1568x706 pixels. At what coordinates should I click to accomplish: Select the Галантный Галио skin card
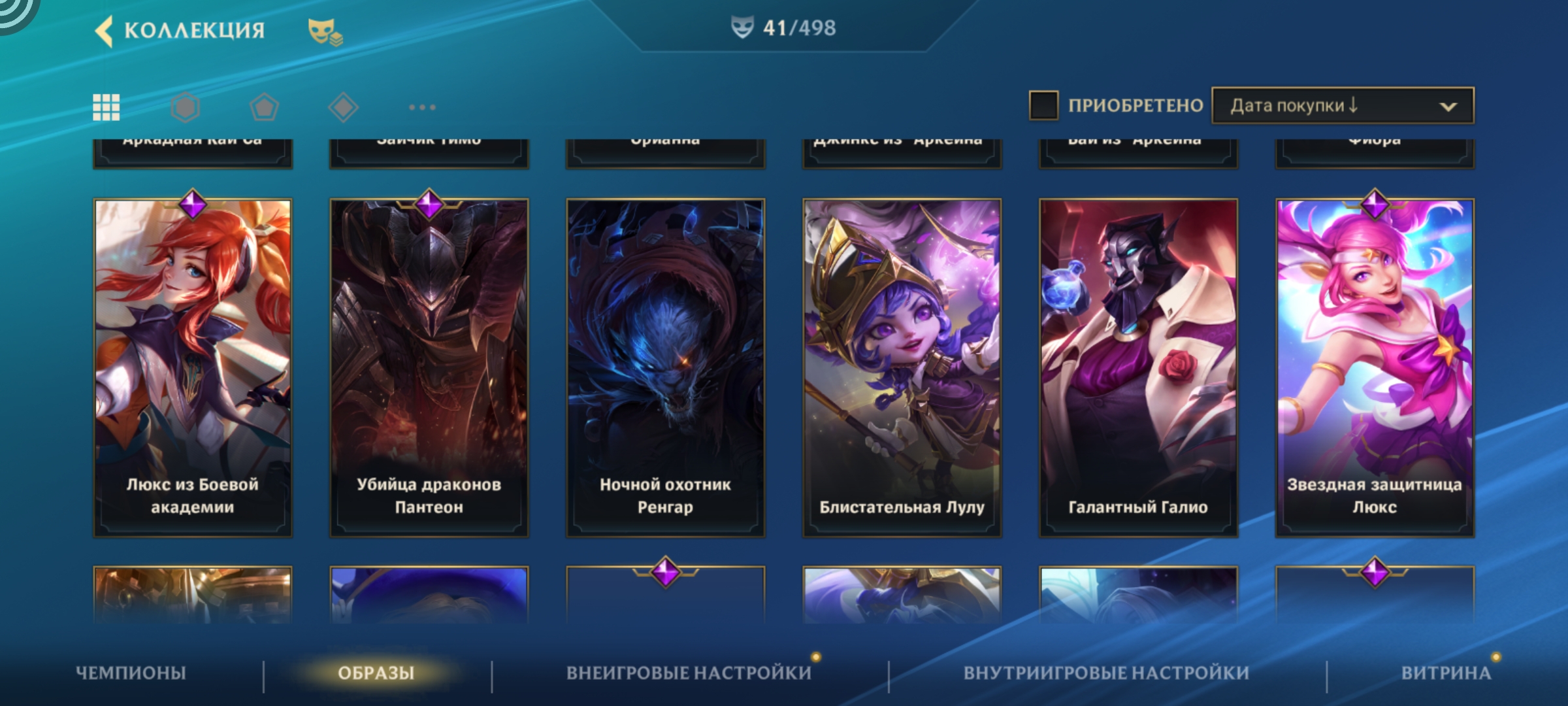[x=1139, y=368]
